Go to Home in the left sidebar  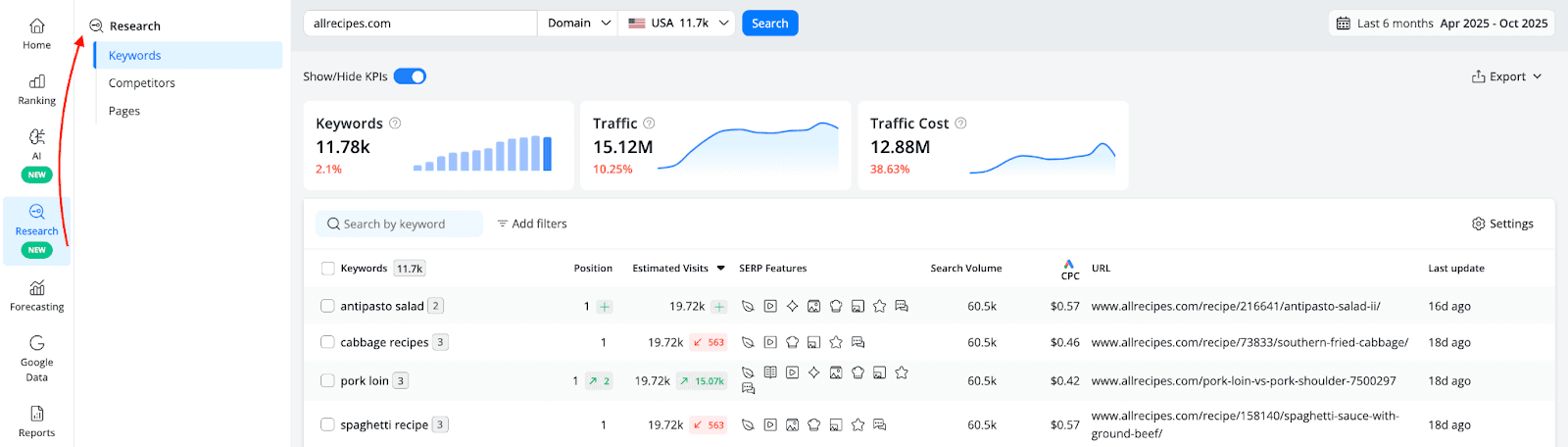coord(36,33)
